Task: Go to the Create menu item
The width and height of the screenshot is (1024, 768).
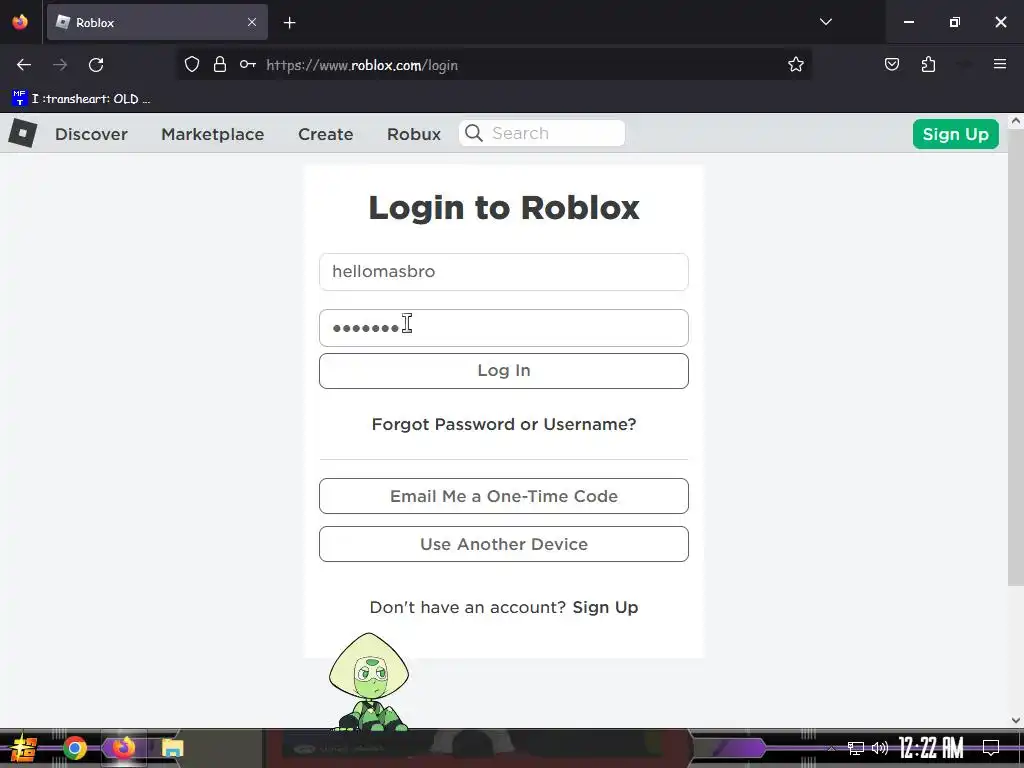Action: (326, 134)
